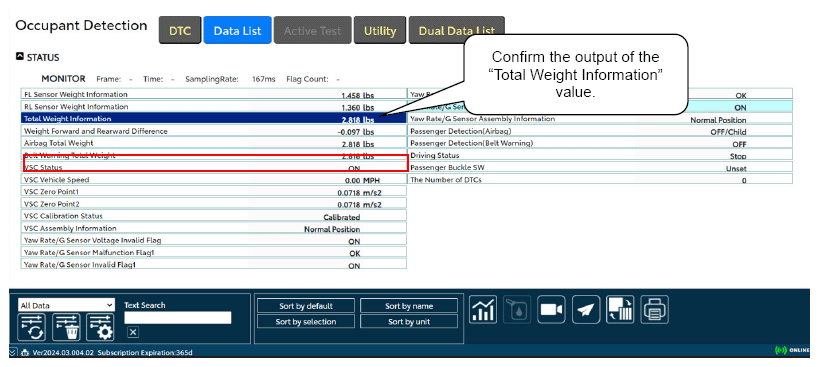Click the Ver2024.03.004.02 version text
819x367 pixels.
point(63,353)
